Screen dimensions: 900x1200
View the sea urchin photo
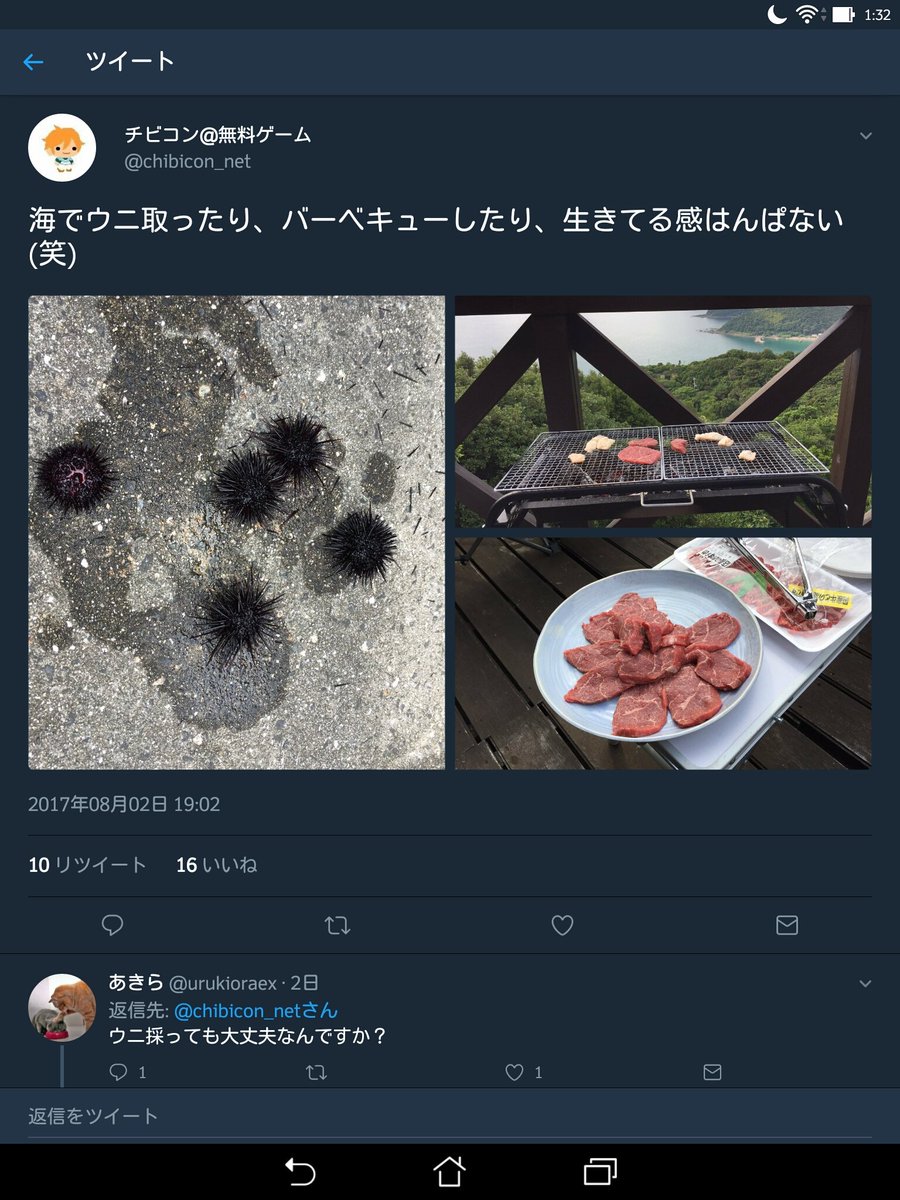(x=236, y=532)
